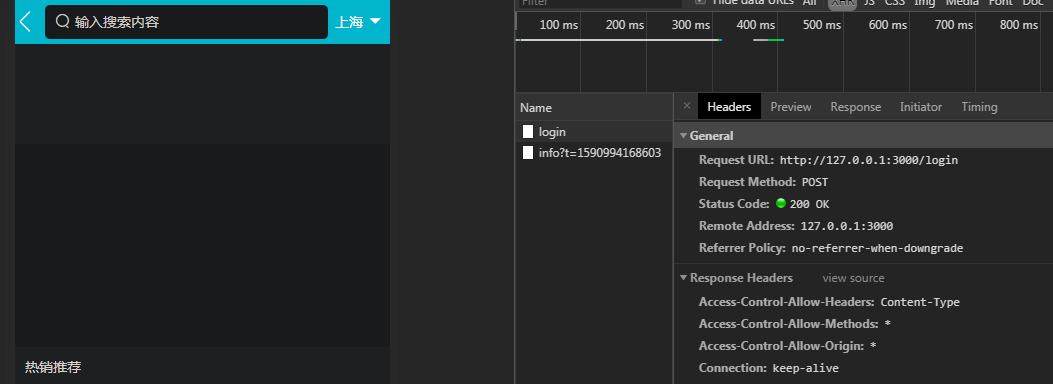The image size is (1053, 384).
Task: Click the green status code dot
Action: [780, 203]
